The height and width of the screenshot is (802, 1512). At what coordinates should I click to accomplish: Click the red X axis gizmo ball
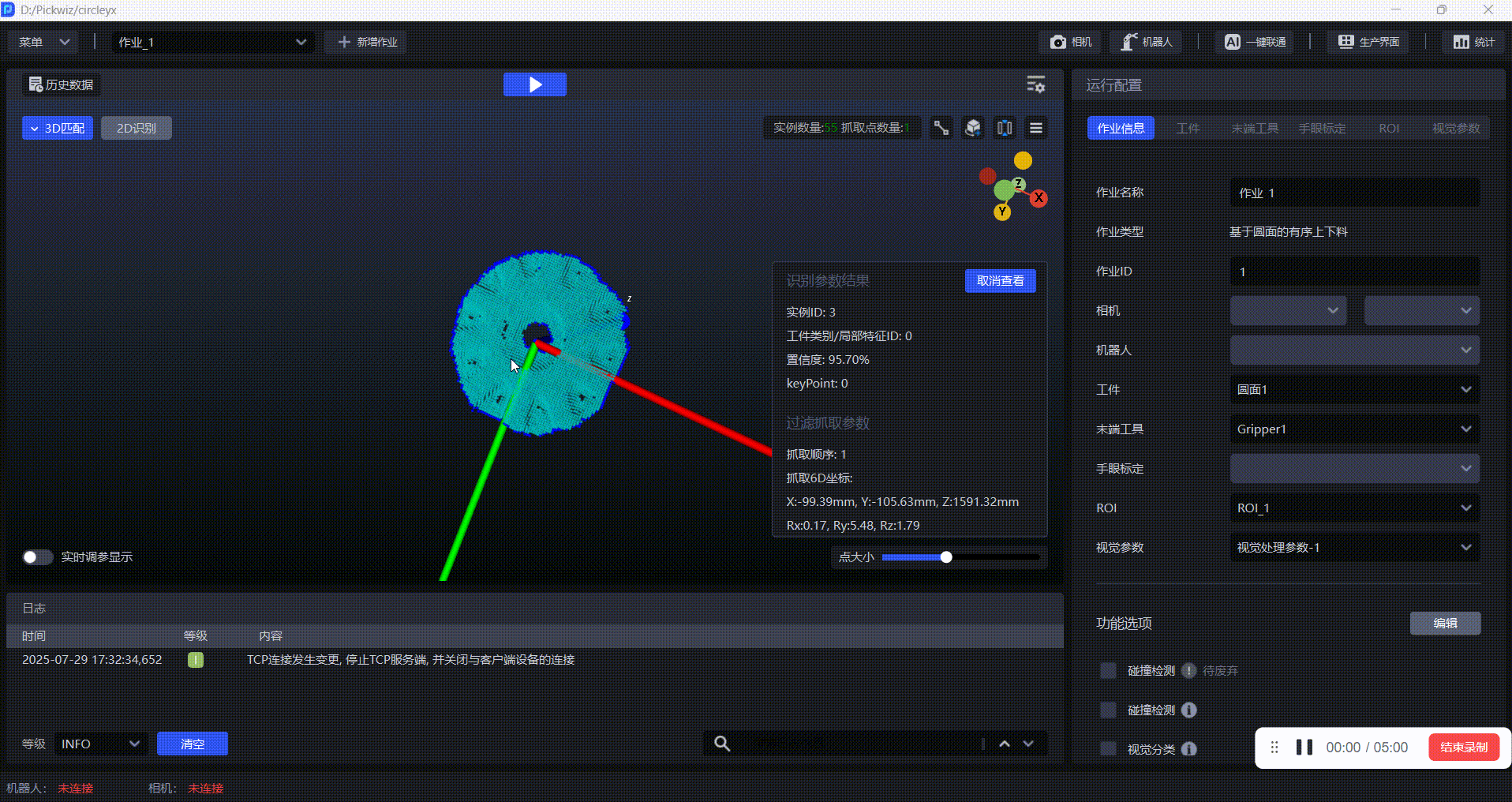point(1039,198)
